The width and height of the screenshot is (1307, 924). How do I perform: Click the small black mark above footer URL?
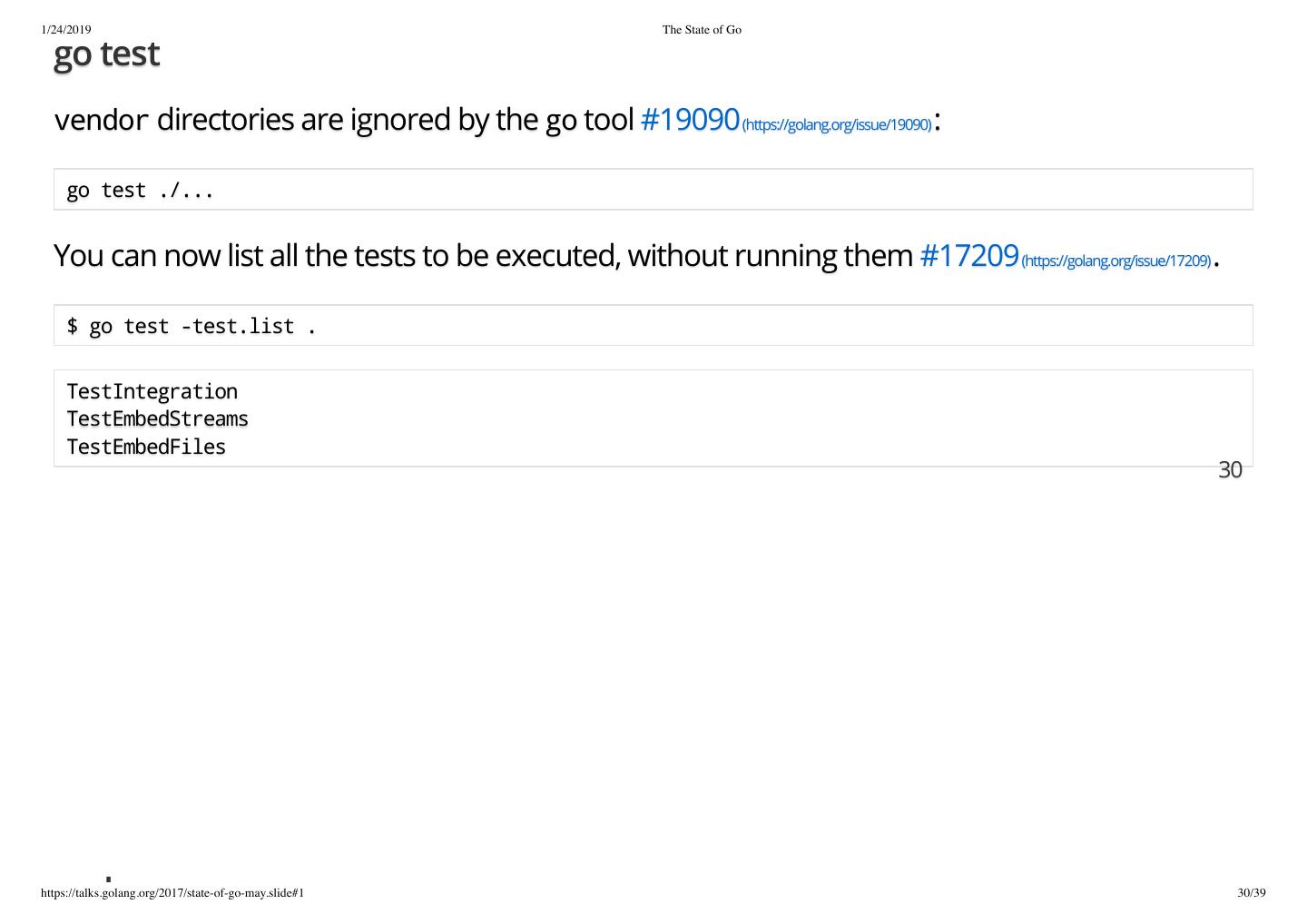point(109,879)
